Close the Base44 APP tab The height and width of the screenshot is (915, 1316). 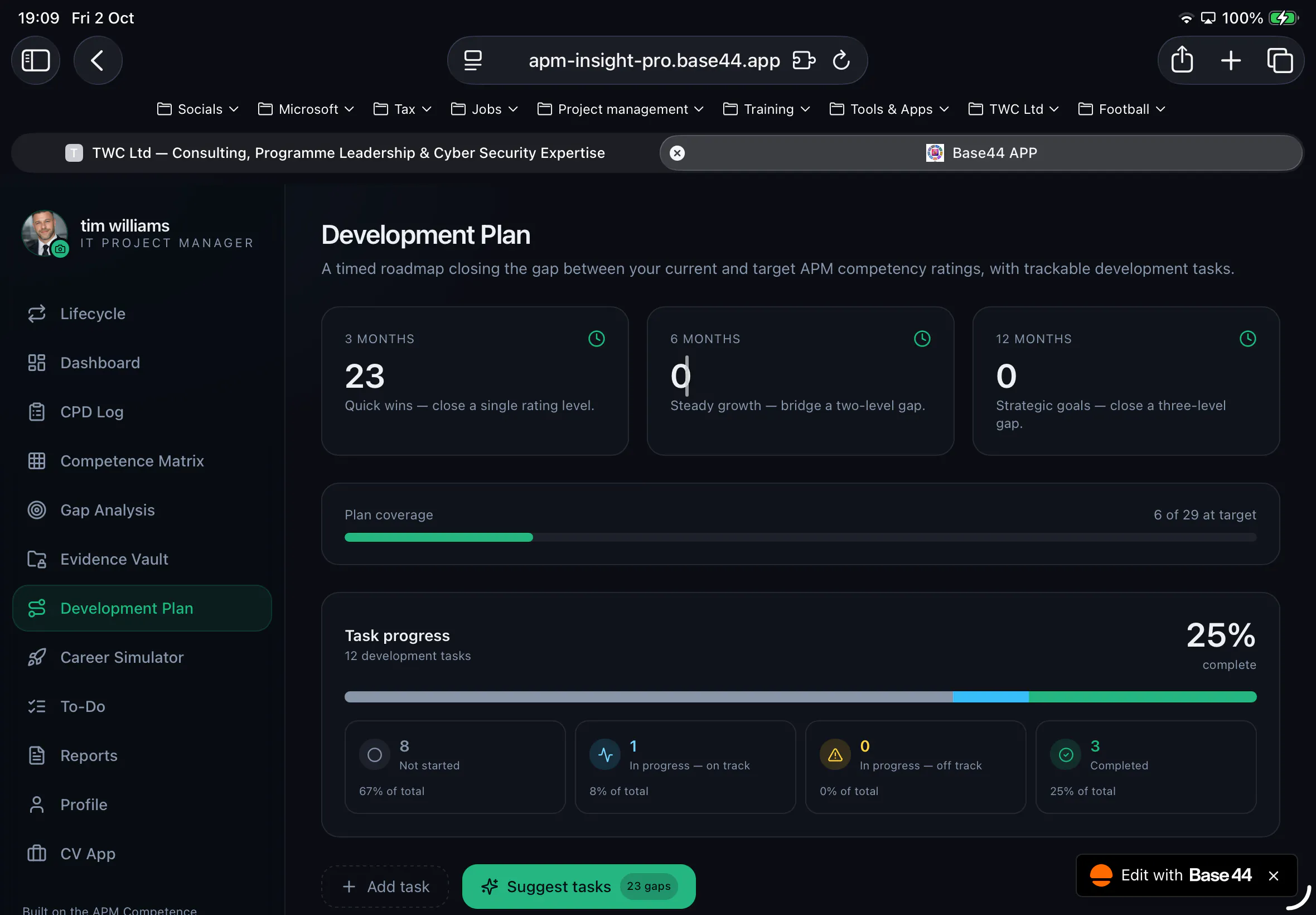(677, 153)
